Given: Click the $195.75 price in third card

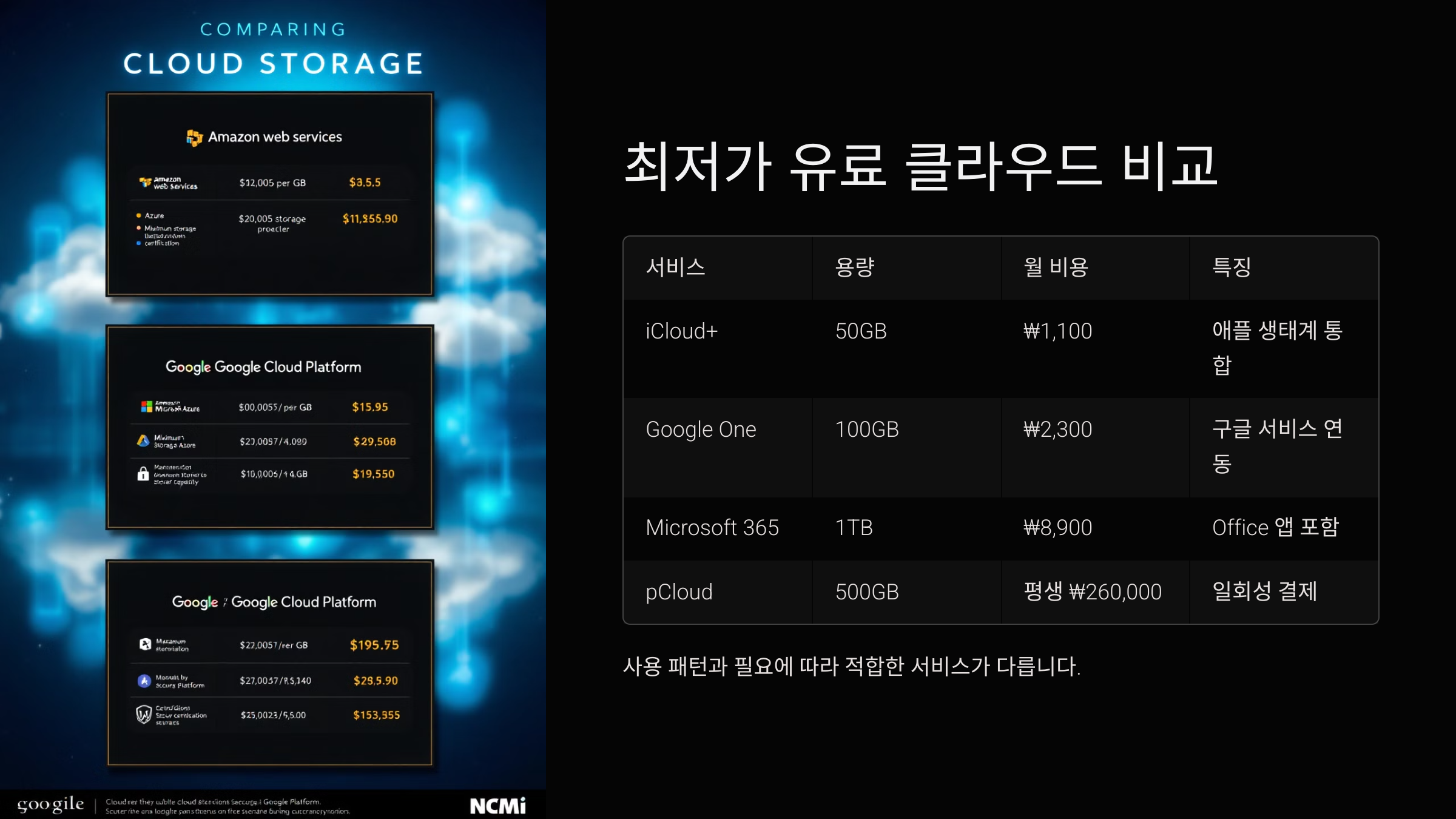Looking at the screenshot, I should [x=374, y=645].
